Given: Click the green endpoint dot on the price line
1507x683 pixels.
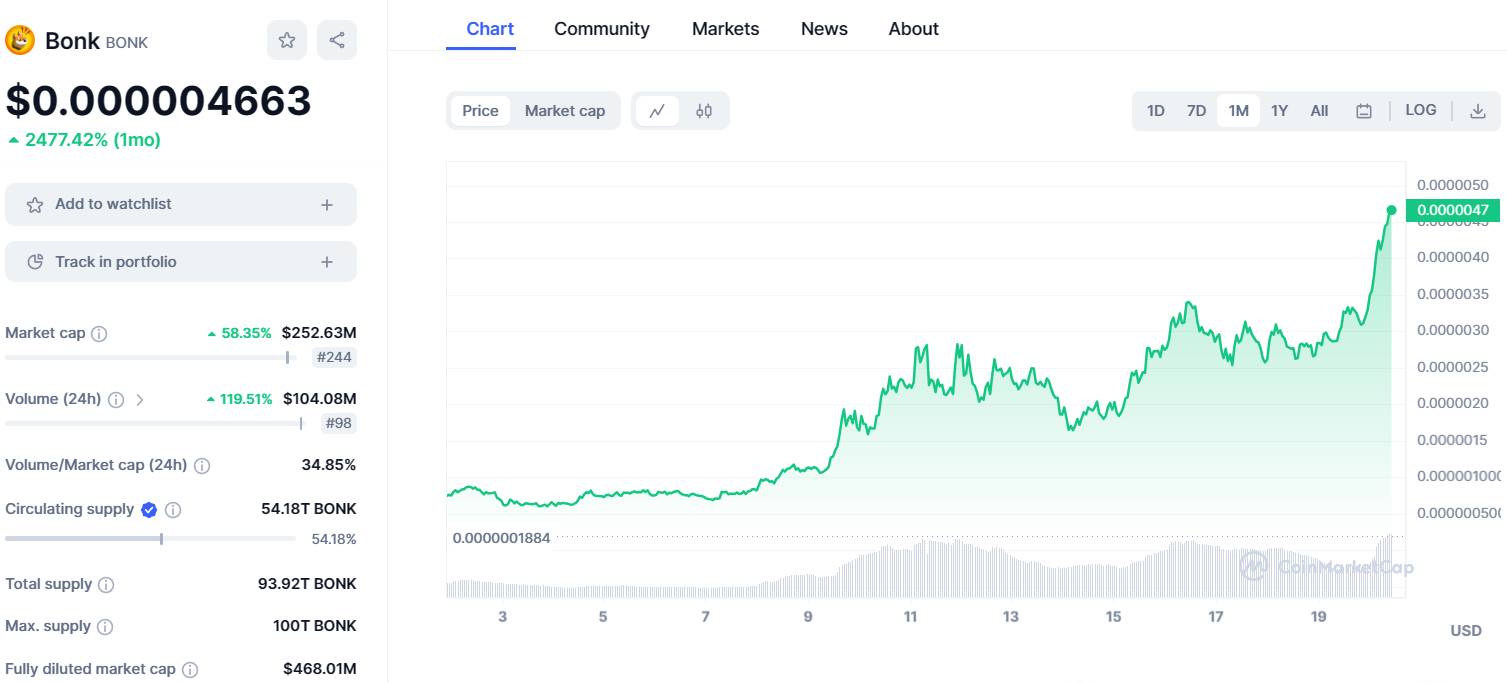Looking at the screenshot, I should click(x=1391, y=210).
